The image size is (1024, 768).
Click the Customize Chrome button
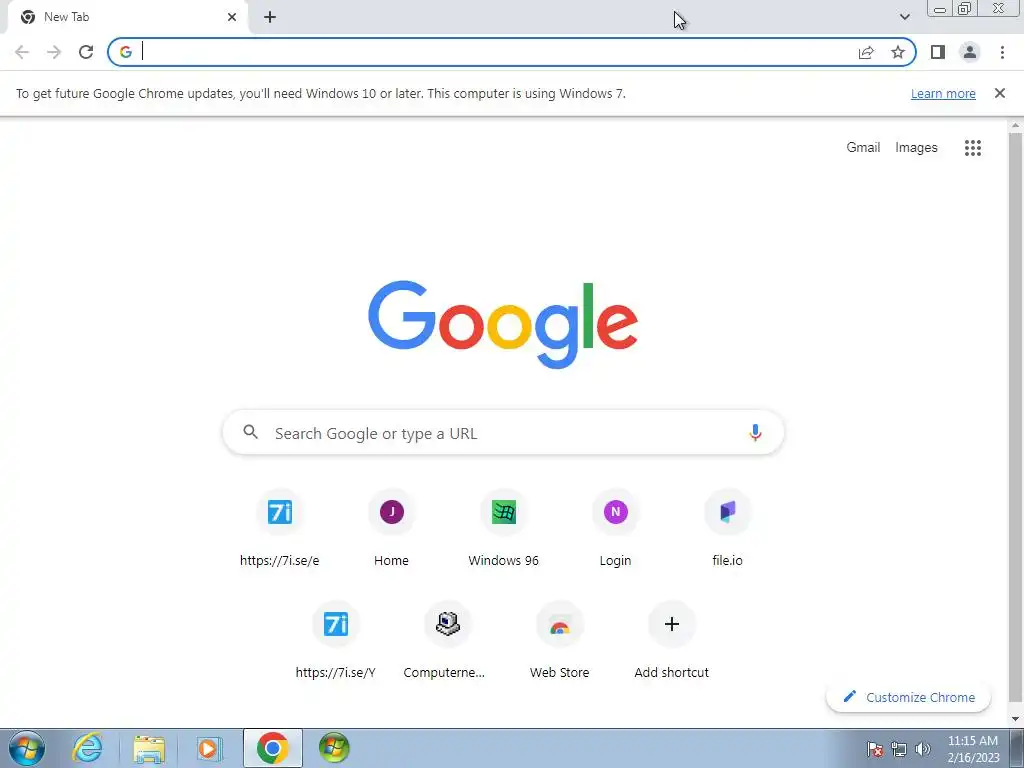click(x=908, y=697)
